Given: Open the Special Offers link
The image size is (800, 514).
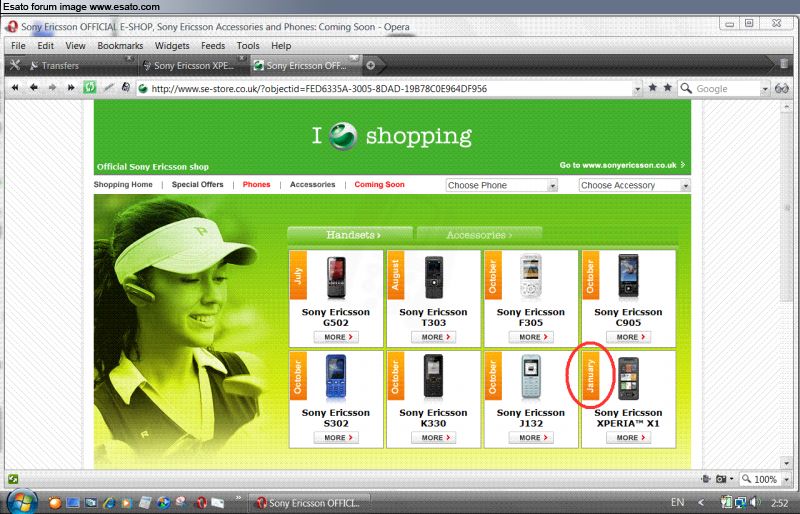Looking at the screenshot, I should point(197,185).
